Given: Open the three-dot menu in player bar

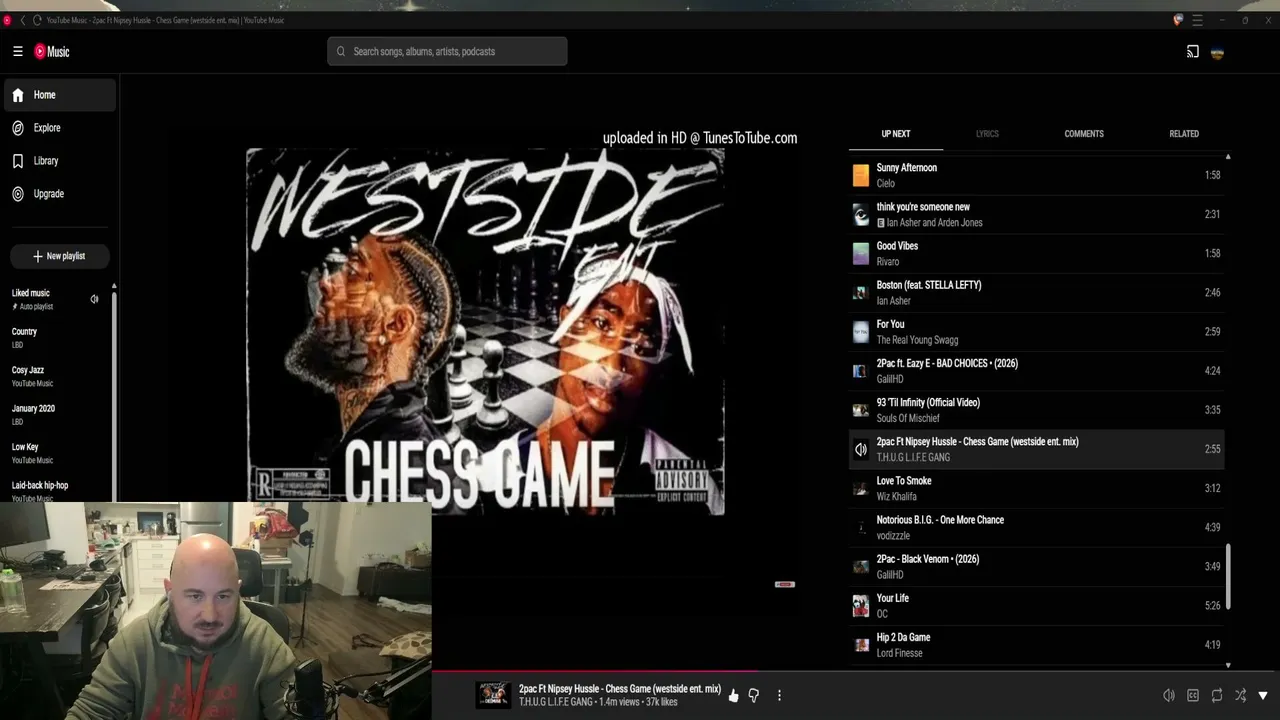Looking at the screenshot, I should pyautogui.click(x=779, y=696).
